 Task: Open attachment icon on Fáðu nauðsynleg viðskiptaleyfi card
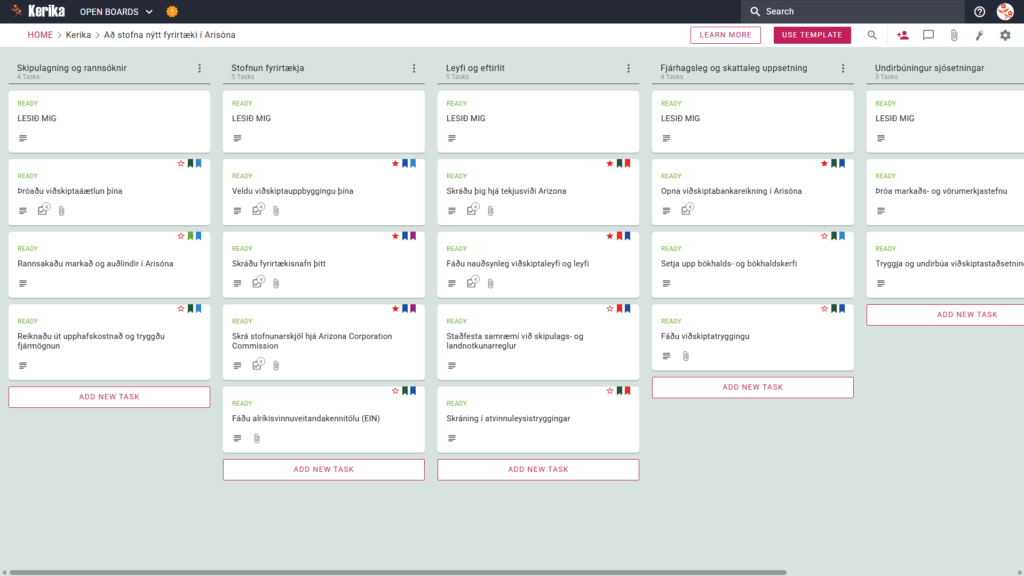490,283
